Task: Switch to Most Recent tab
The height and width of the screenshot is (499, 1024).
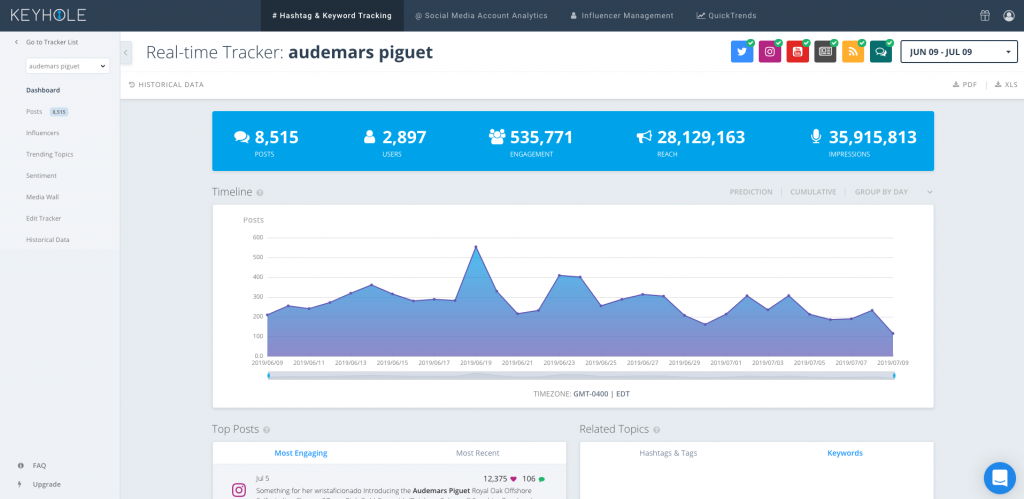Action: tap(477, 453)
